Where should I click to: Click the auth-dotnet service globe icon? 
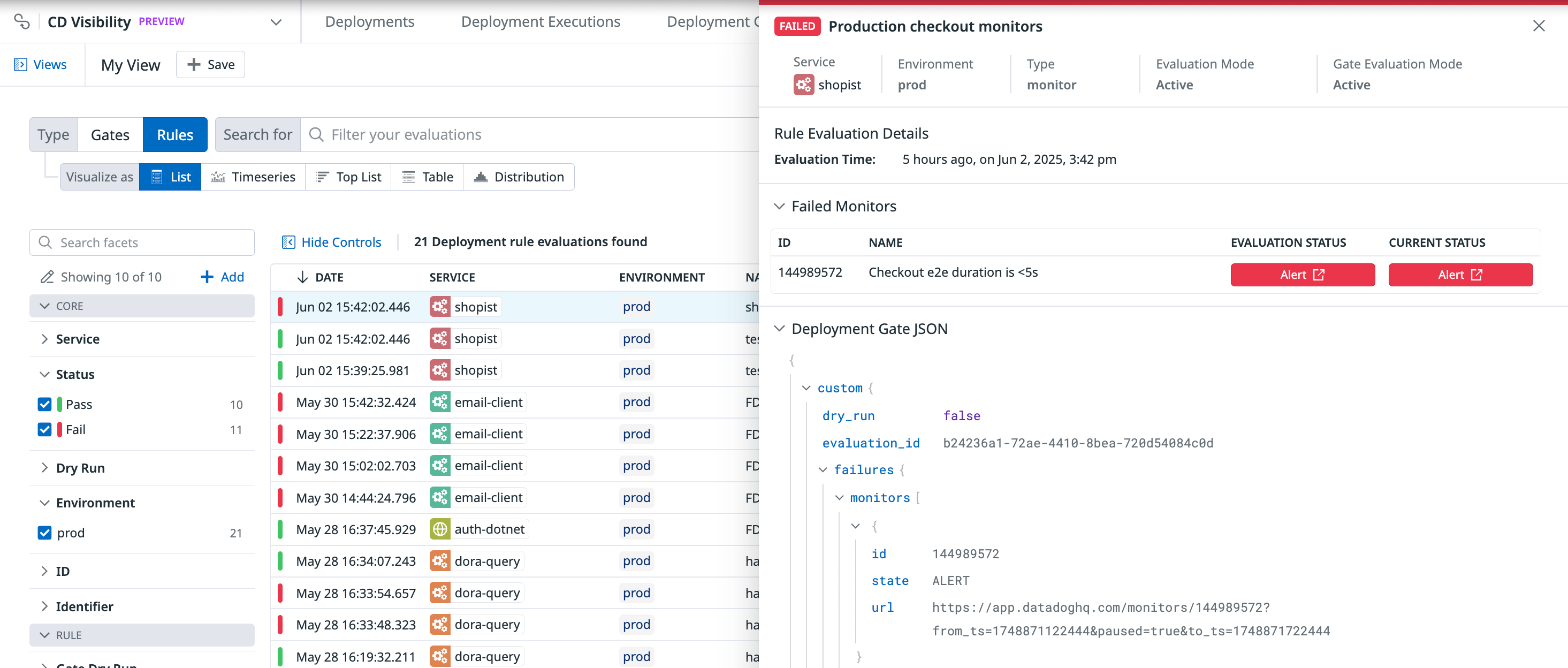pos(440,528)
